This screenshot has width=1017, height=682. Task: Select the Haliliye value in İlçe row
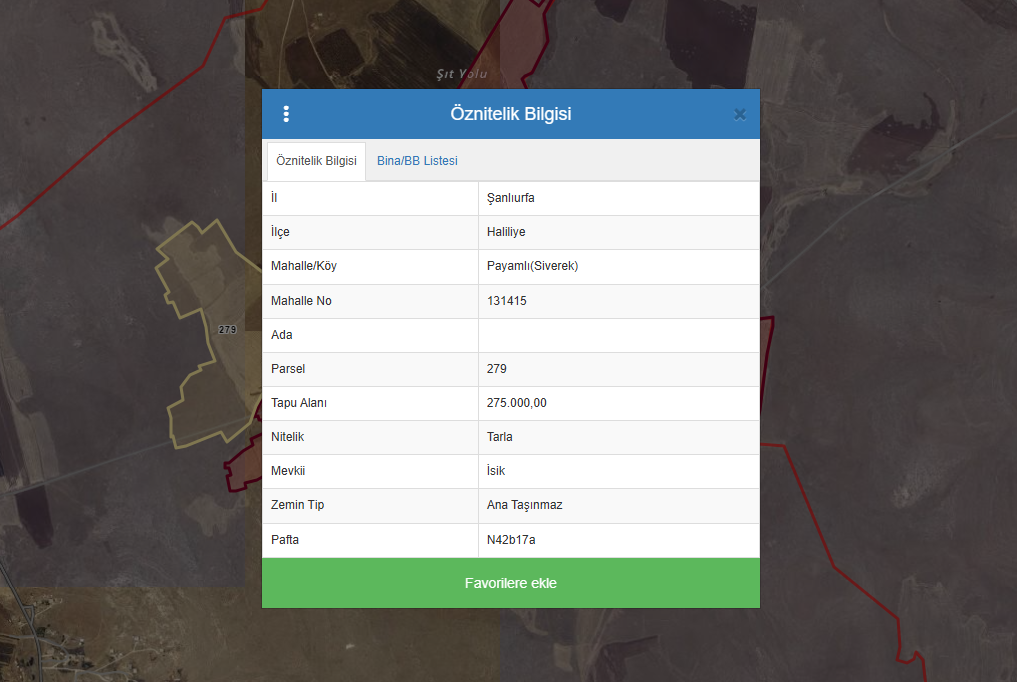click(506, 232)
